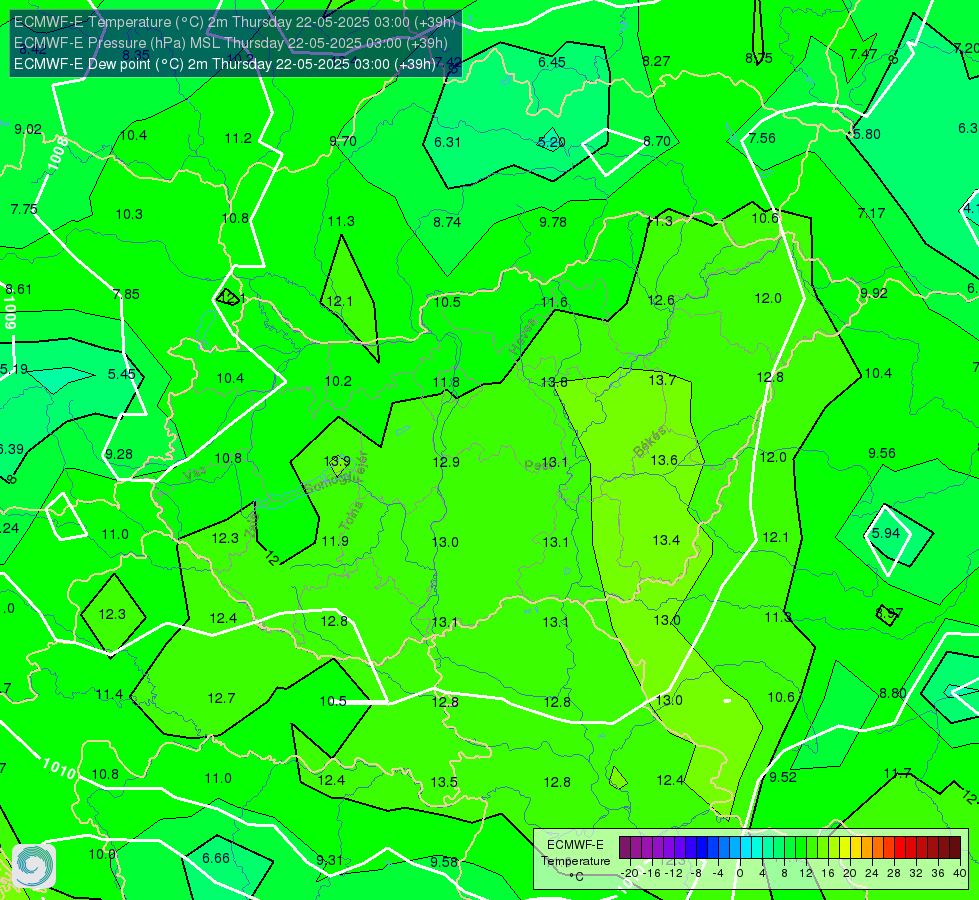The height and width of the screenshot is (900, 979).
Task: Click the 9.52 temperature value
Action: [x=782, y=777]
